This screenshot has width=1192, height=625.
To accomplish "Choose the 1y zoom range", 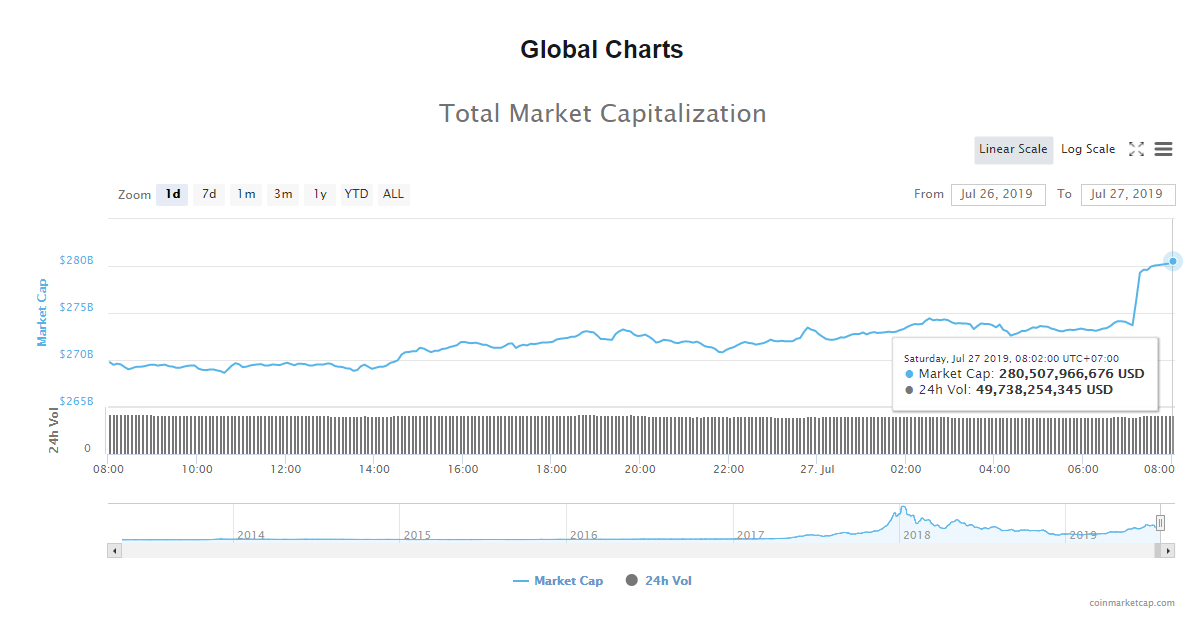I will click(320, 195).
